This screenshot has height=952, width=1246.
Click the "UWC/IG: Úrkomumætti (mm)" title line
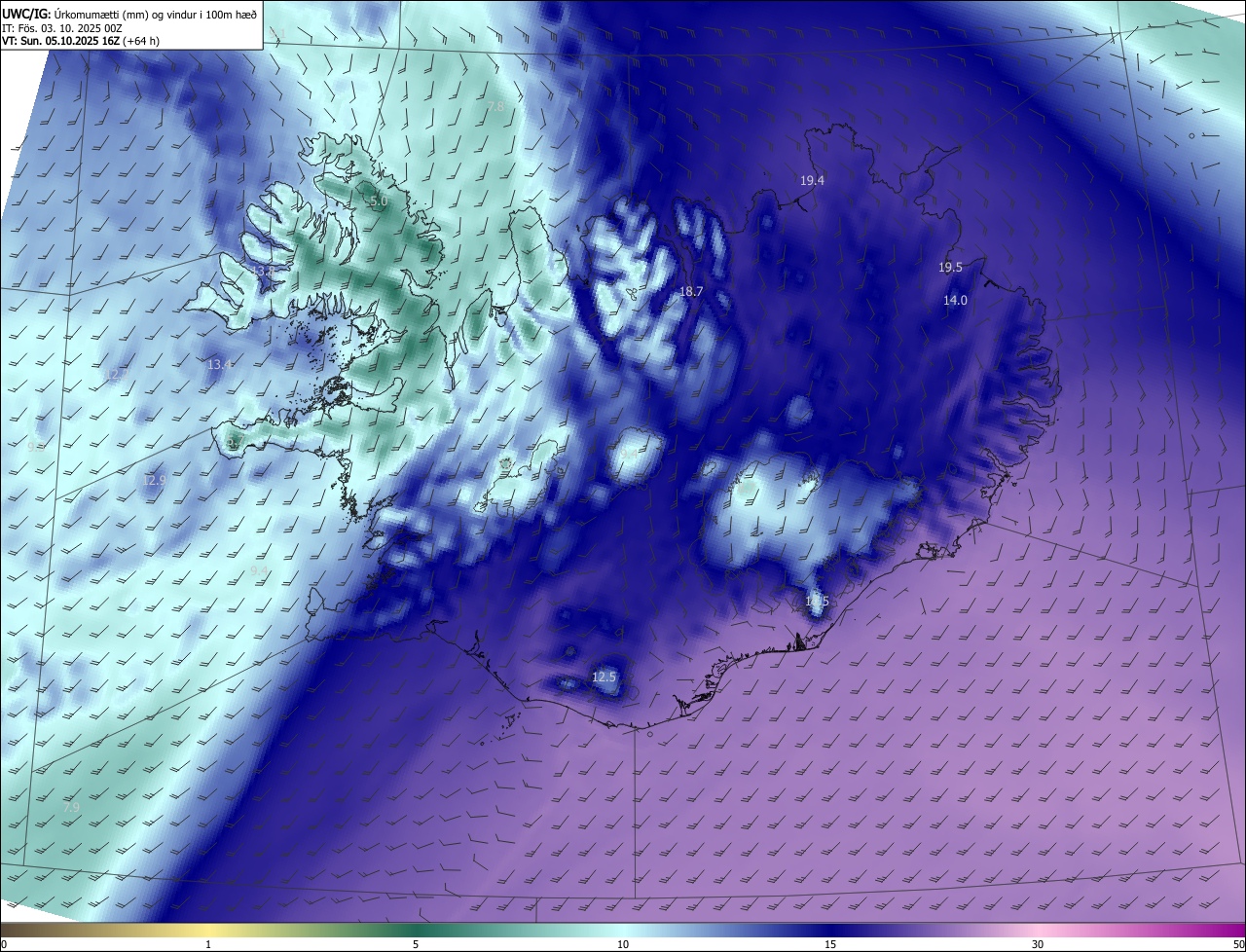tap(129, 14)
